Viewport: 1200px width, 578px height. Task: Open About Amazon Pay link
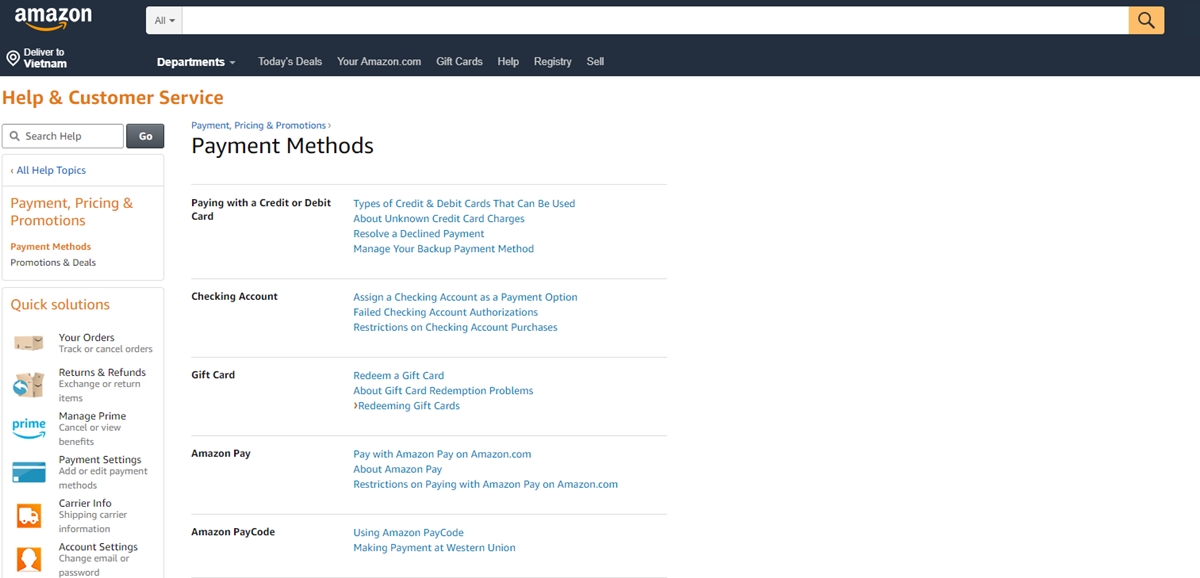coord(397,469)
